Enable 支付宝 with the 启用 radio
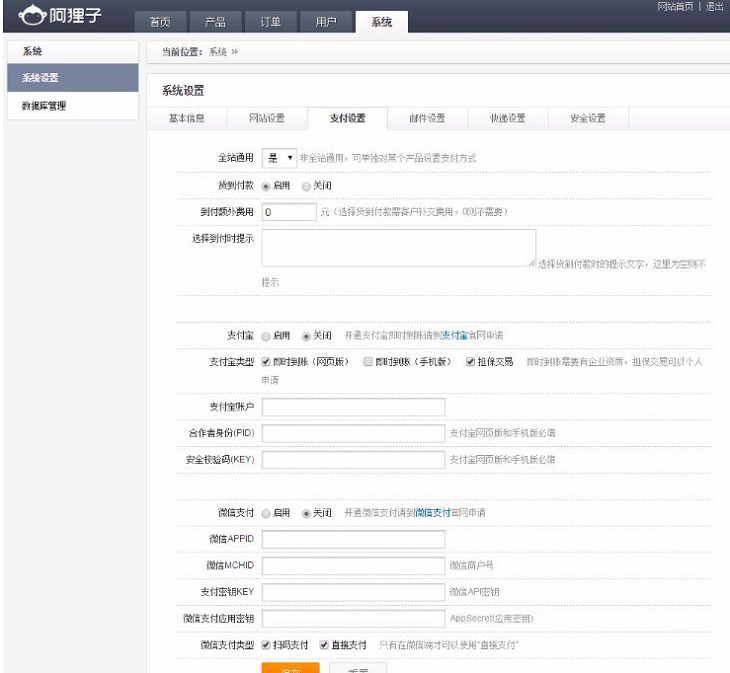 [266, 335]
